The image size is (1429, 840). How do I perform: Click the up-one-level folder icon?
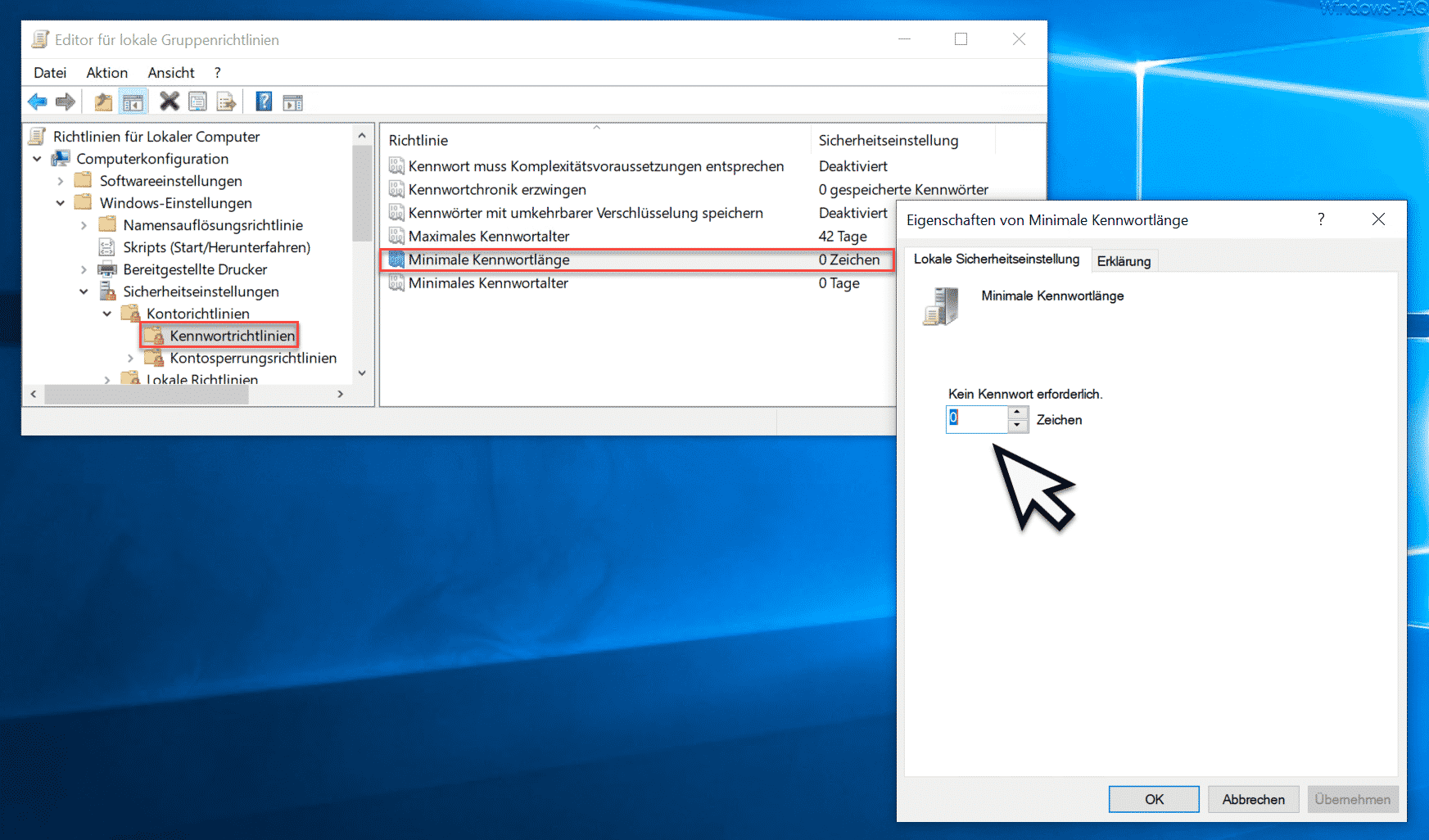click(x=103, y=102)
